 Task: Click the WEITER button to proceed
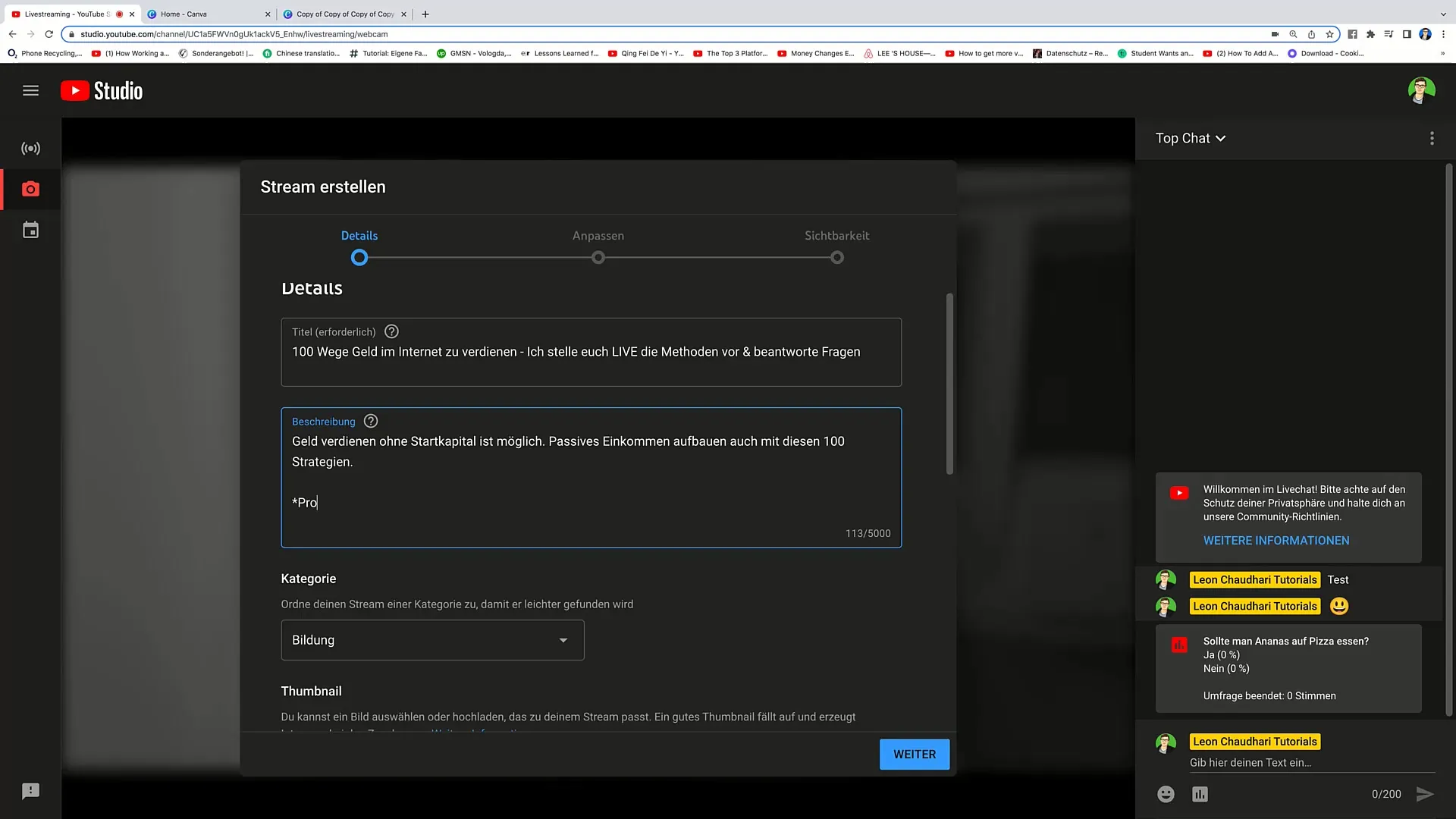click(914, 754)
